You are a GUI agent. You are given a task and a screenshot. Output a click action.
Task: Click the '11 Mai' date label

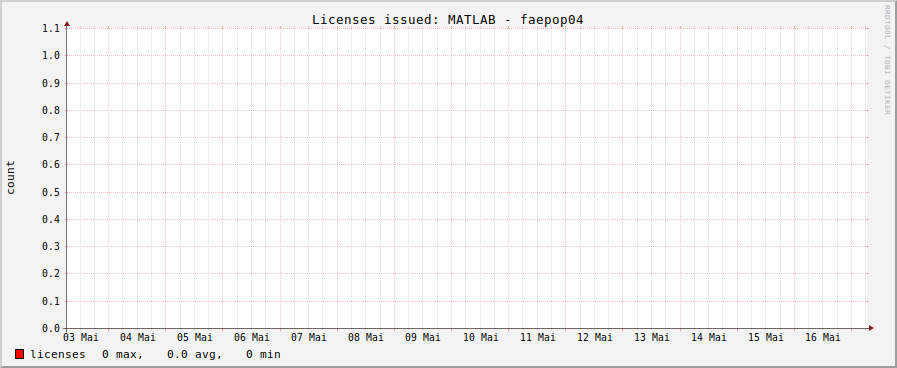coord(538,338)
